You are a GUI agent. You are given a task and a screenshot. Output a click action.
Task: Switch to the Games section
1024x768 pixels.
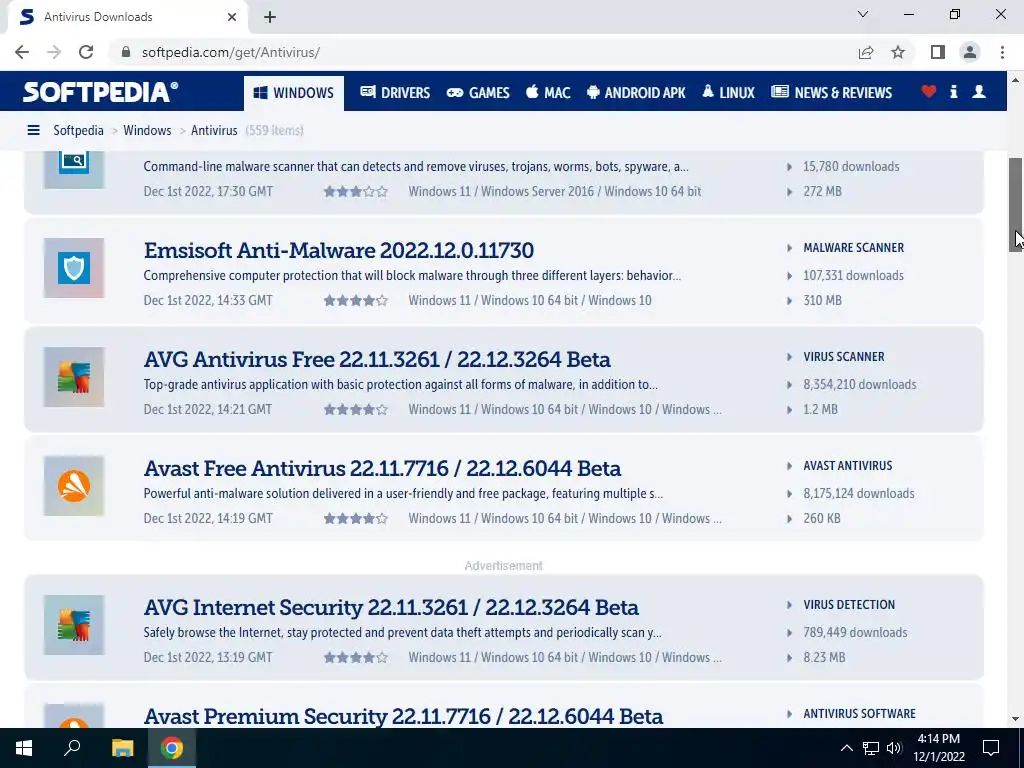click(x=478, y=93)
